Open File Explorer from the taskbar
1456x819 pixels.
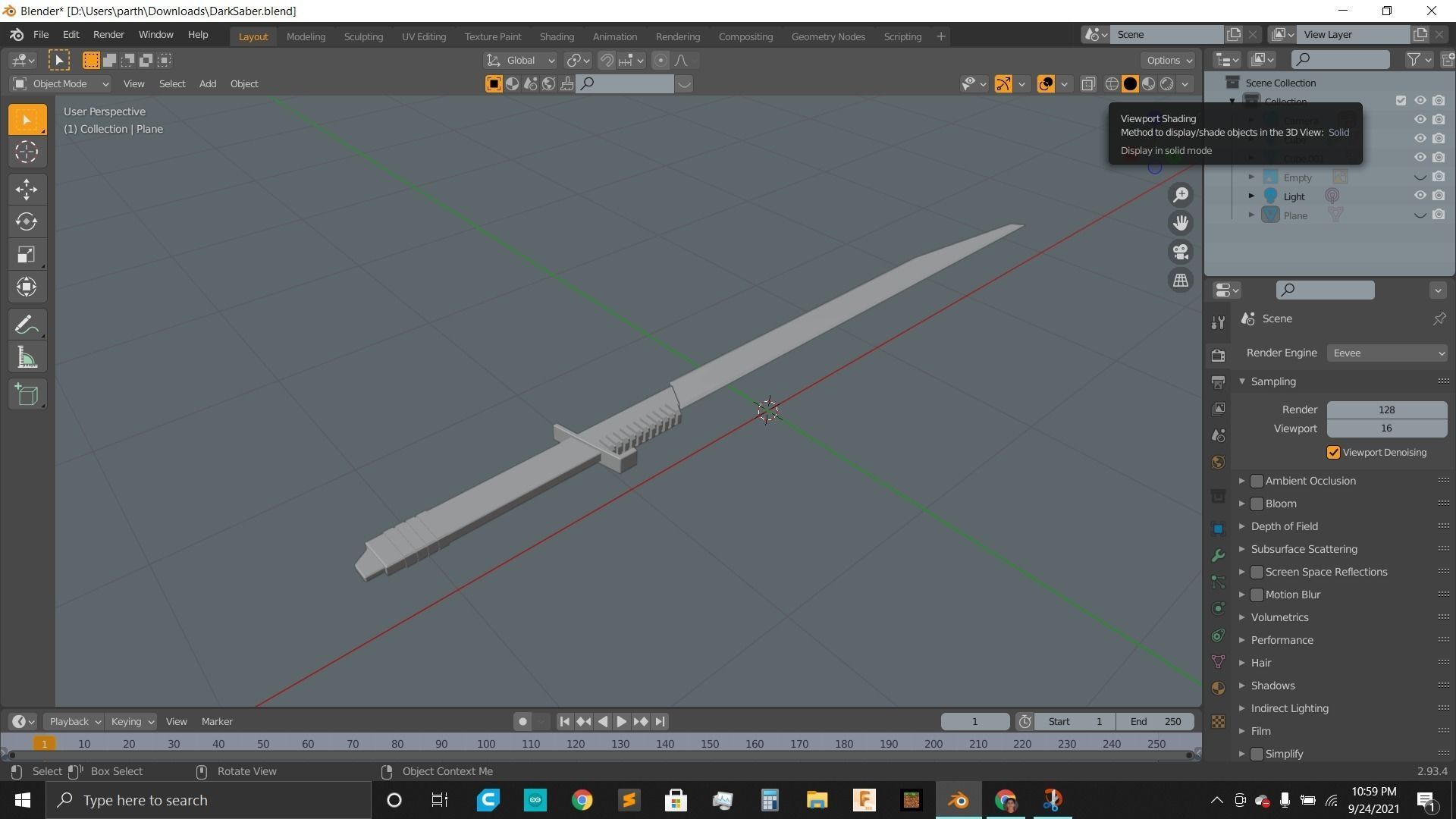[817, 801]
